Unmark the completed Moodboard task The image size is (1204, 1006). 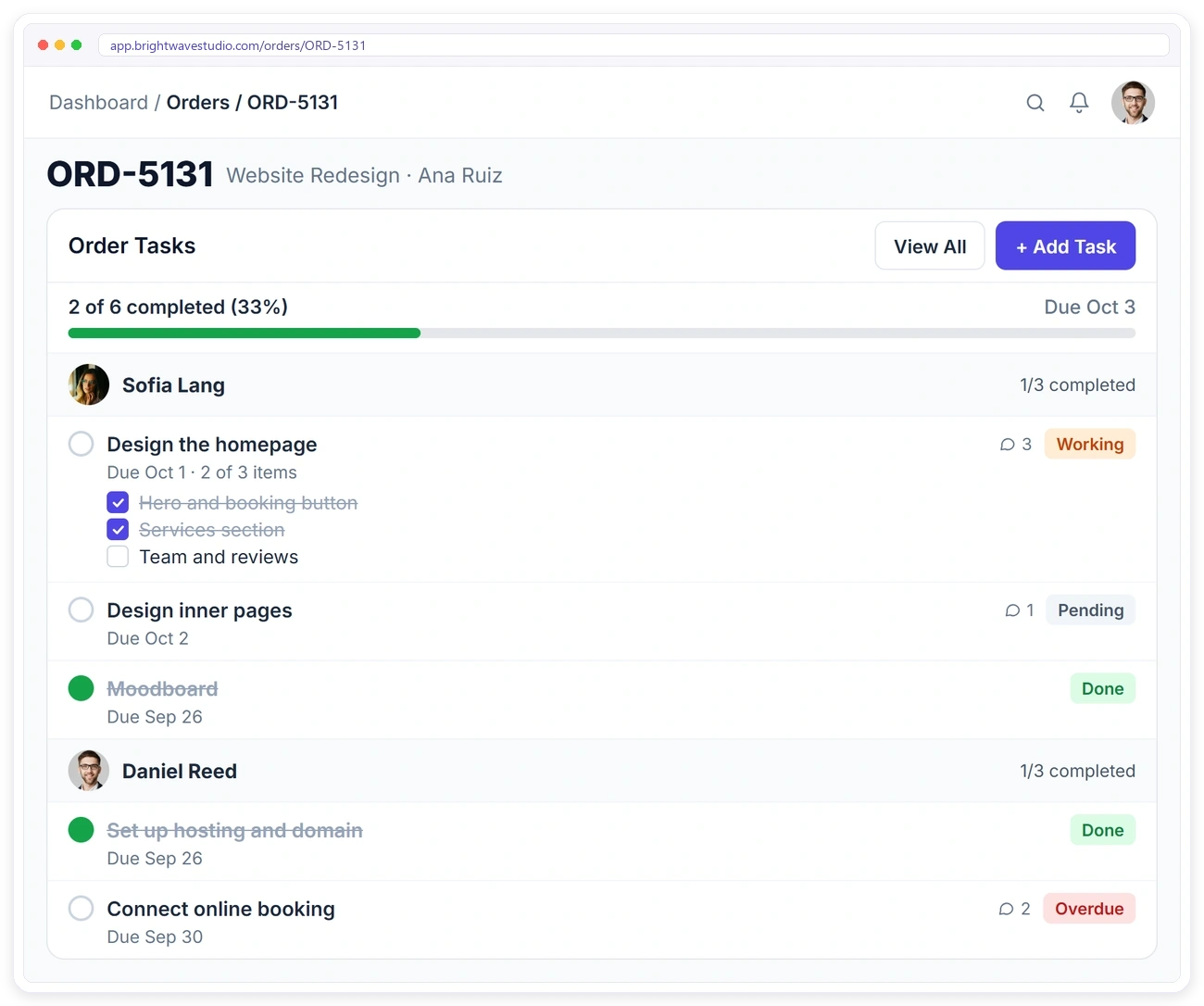pos(82,688)
